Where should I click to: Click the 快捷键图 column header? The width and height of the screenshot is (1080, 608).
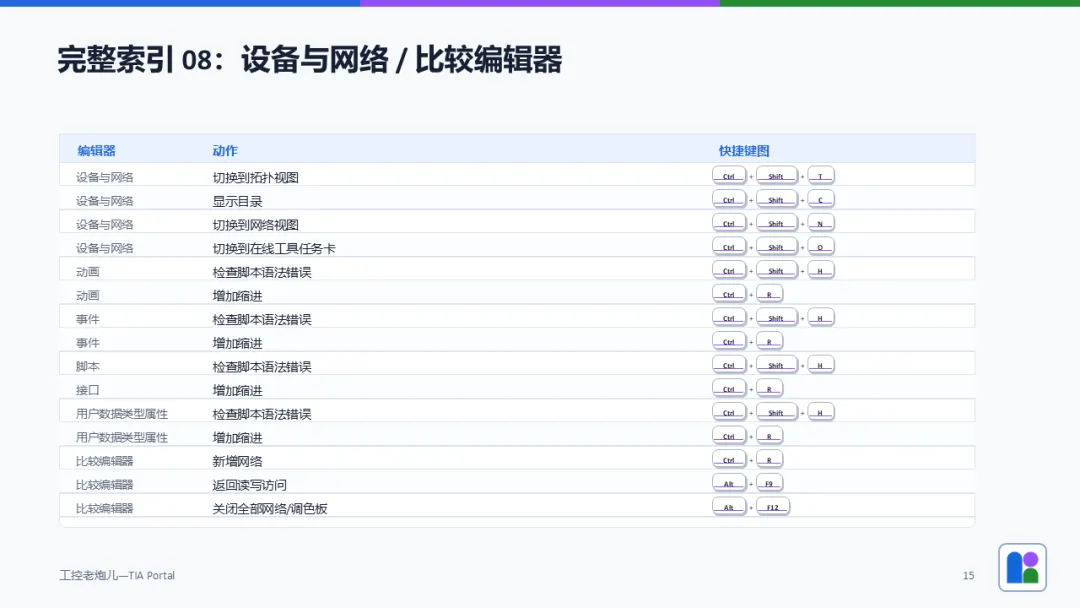click(744, 150)
